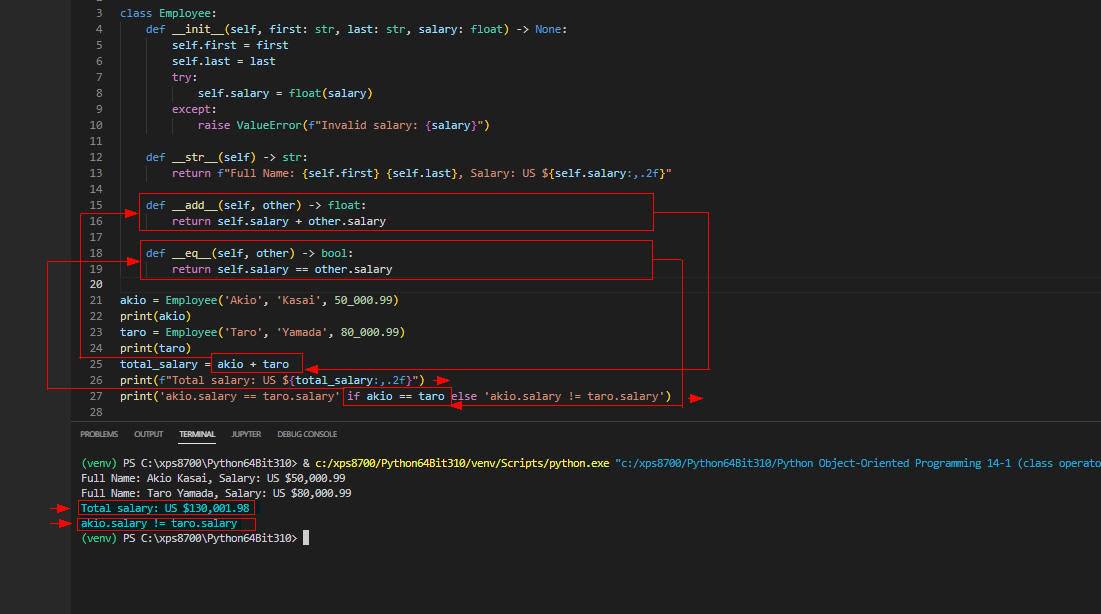Click line number 18 in the gutter
This screenshot has height=614, width=1101.
click(96, 253)
